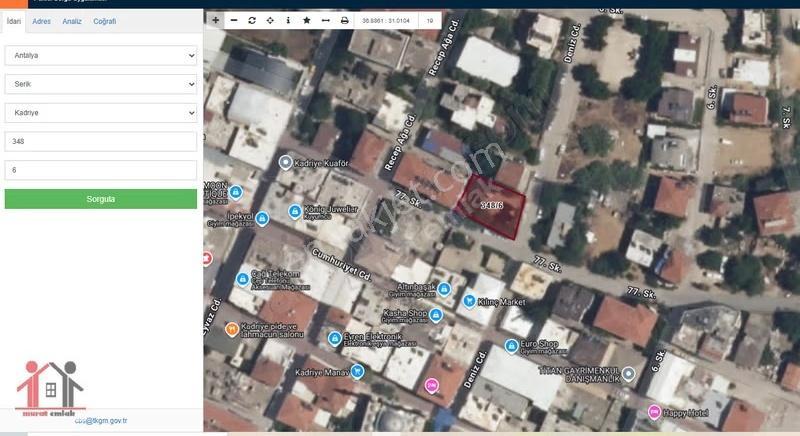The height and width of the screenshot is (436, 800).
Task: Zoom out with the minus map tool
Action: point(234,20)
